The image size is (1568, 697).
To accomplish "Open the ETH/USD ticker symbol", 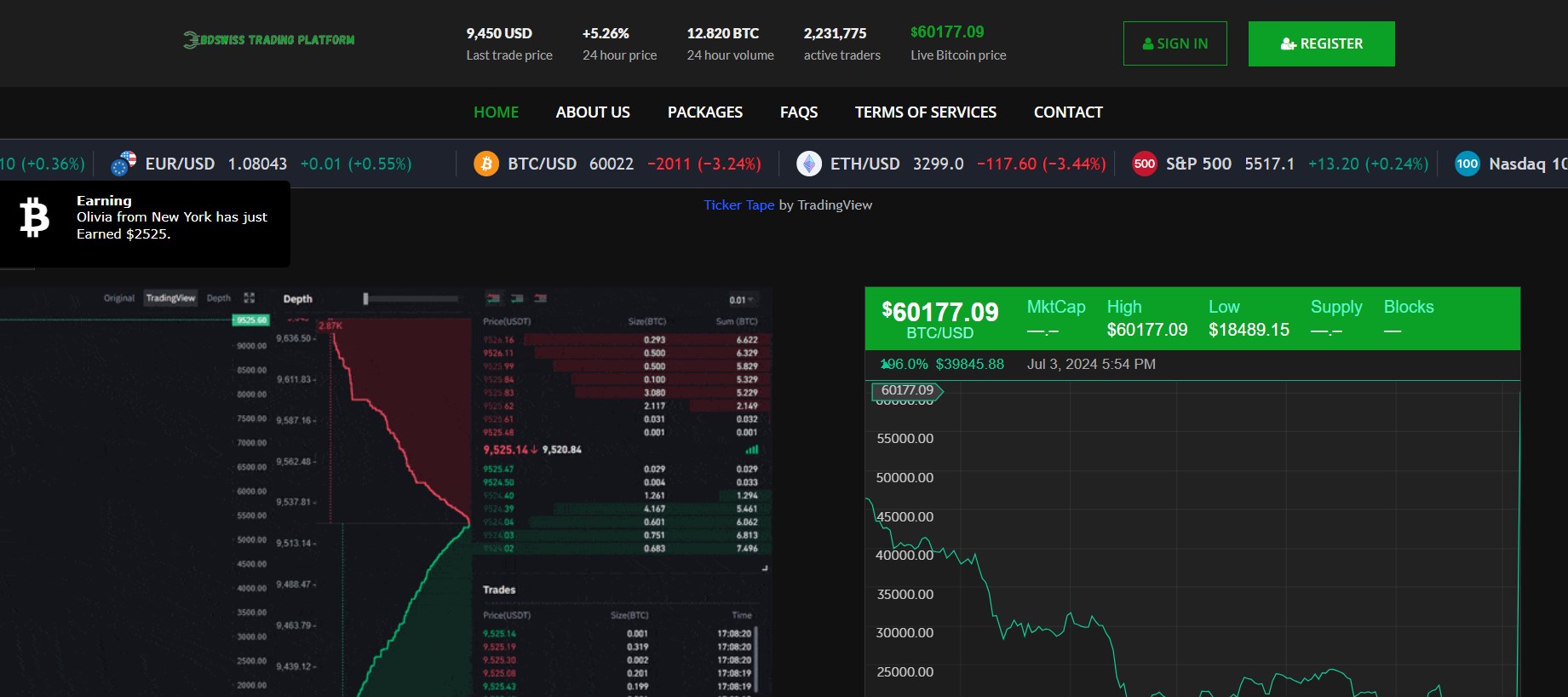I will (864, 164).
